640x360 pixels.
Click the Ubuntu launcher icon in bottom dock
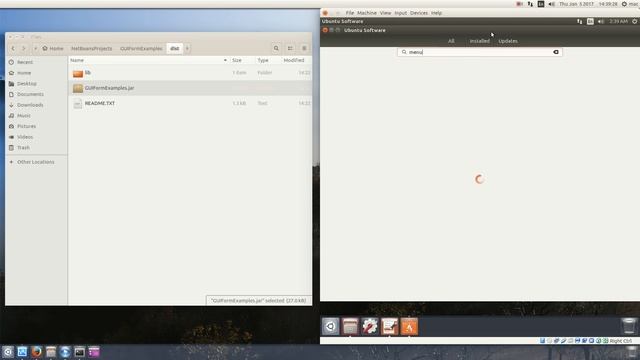tap(8, 351)
